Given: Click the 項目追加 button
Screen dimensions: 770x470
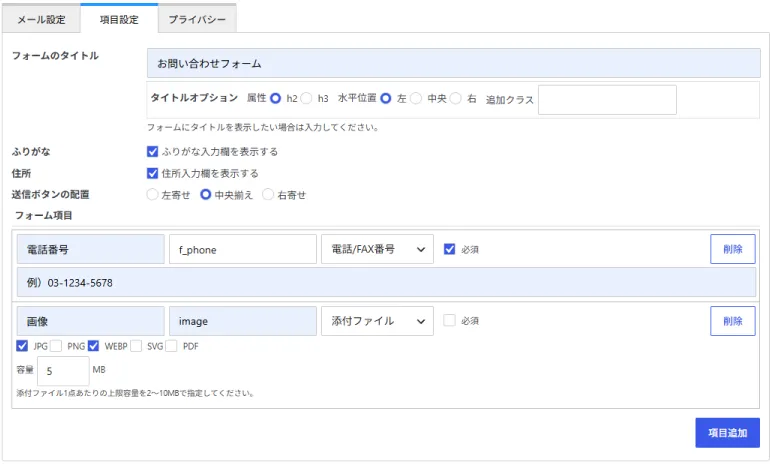Looking at the screenshot, I should [727, 433].
